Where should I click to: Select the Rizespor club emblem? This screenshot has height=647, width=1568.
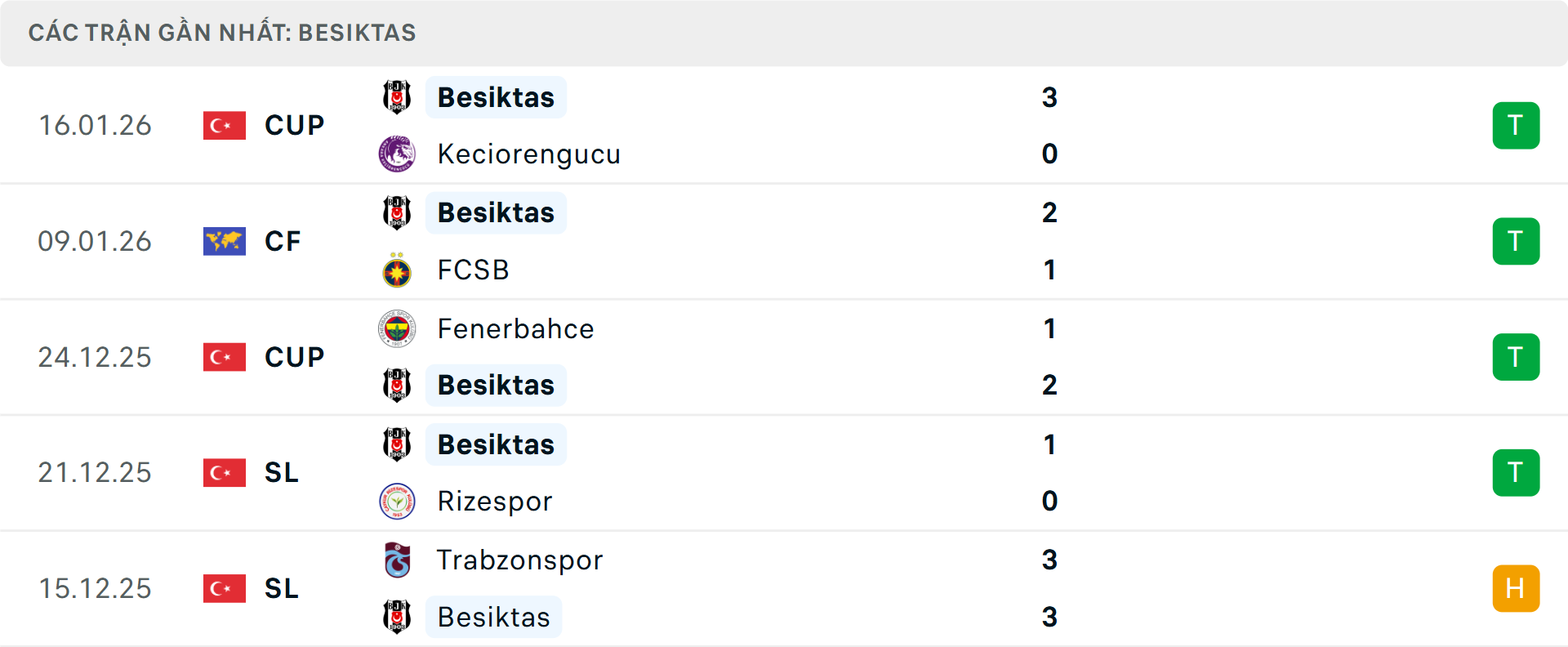tap(396, 501)
